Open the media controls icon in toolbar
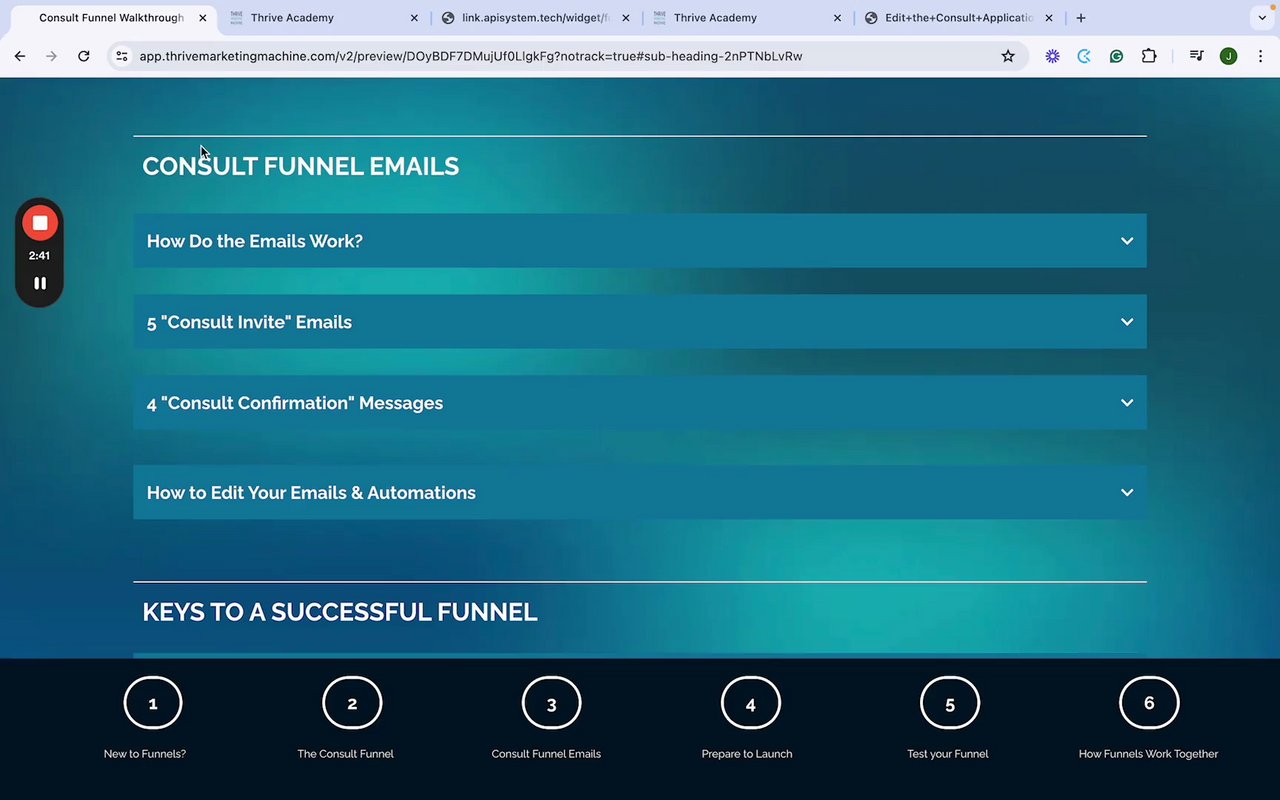1280x800 pixels. click(1196, 56)
